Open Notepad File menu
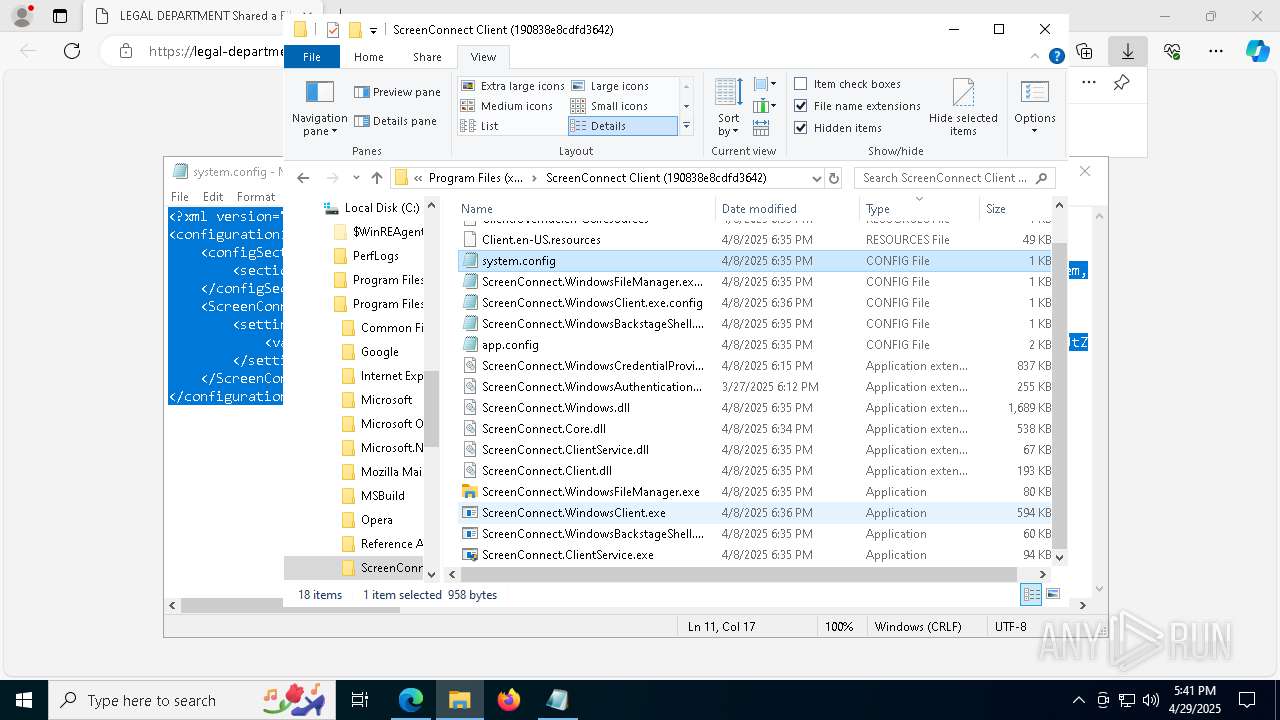Viewport: 1280px width, 720px height. pos(180,197)
